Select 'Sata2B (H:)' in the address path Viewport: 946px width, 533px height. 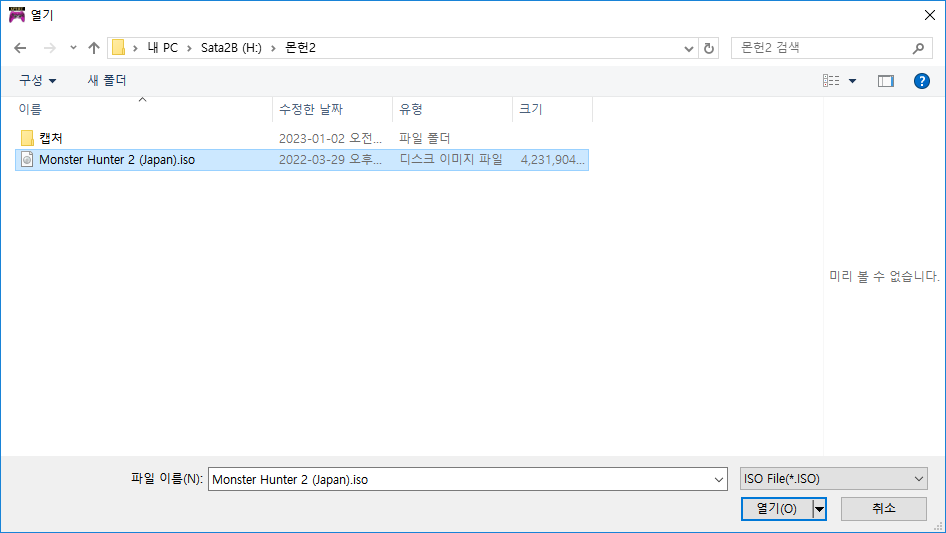(231, 48)
